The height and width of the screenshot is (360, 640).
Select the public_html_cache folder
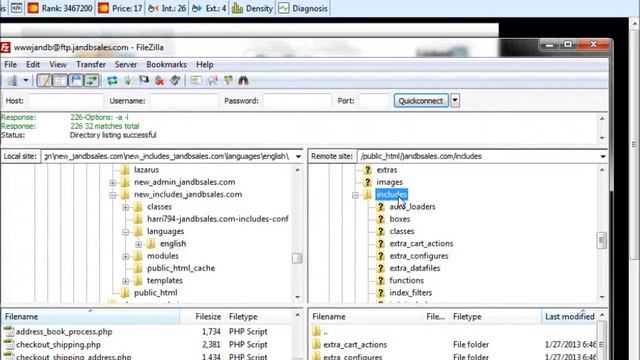[181, 268]
